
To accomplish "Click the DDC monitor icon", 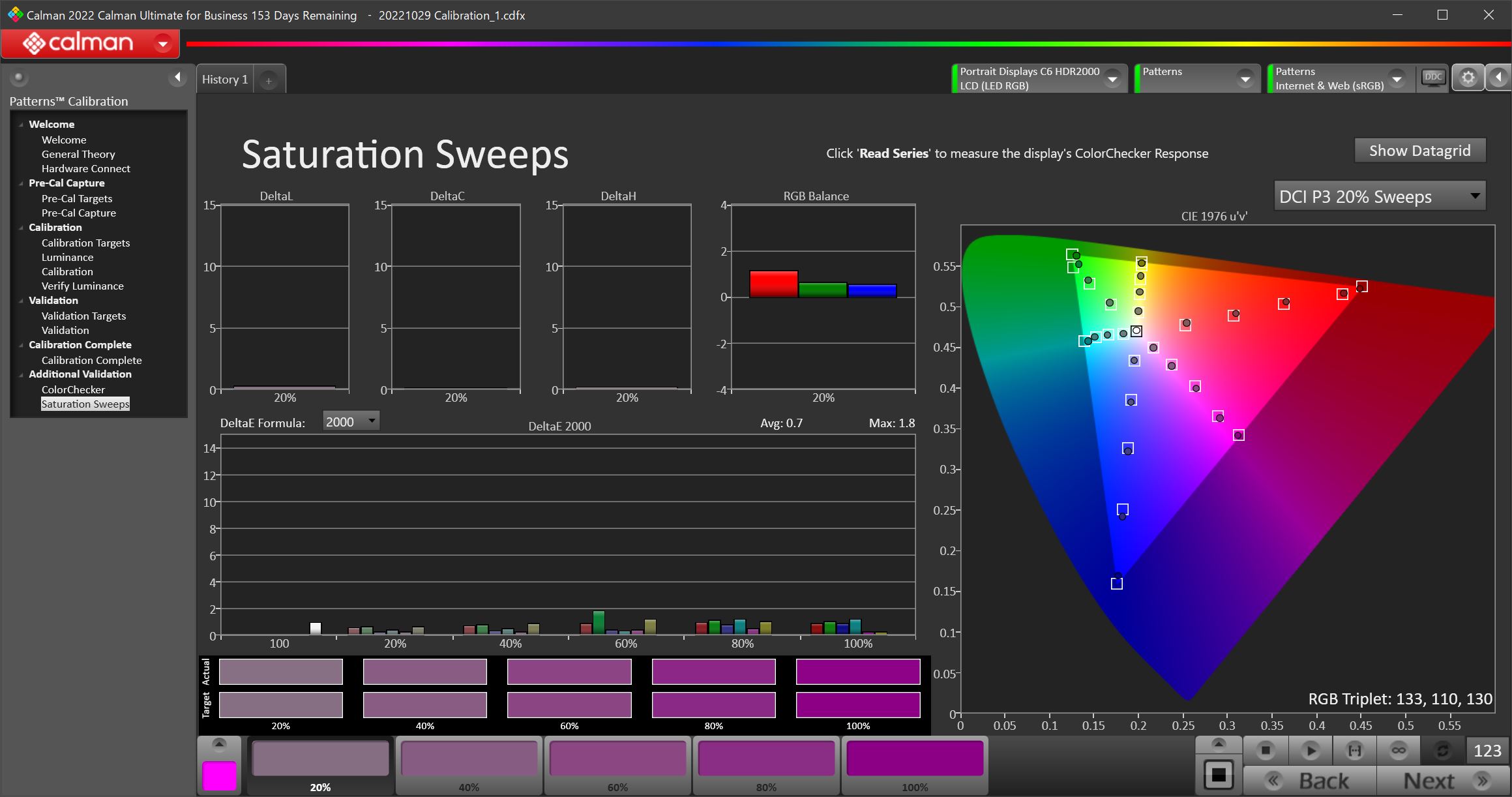I will click(x=1433, y=78).
